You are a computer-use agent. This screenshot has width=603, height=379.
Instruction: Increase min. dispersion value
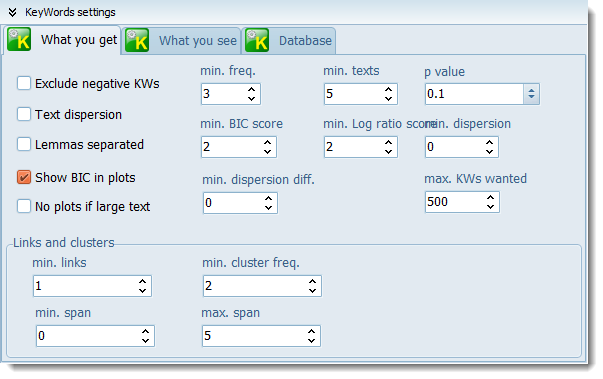[489, 142]
